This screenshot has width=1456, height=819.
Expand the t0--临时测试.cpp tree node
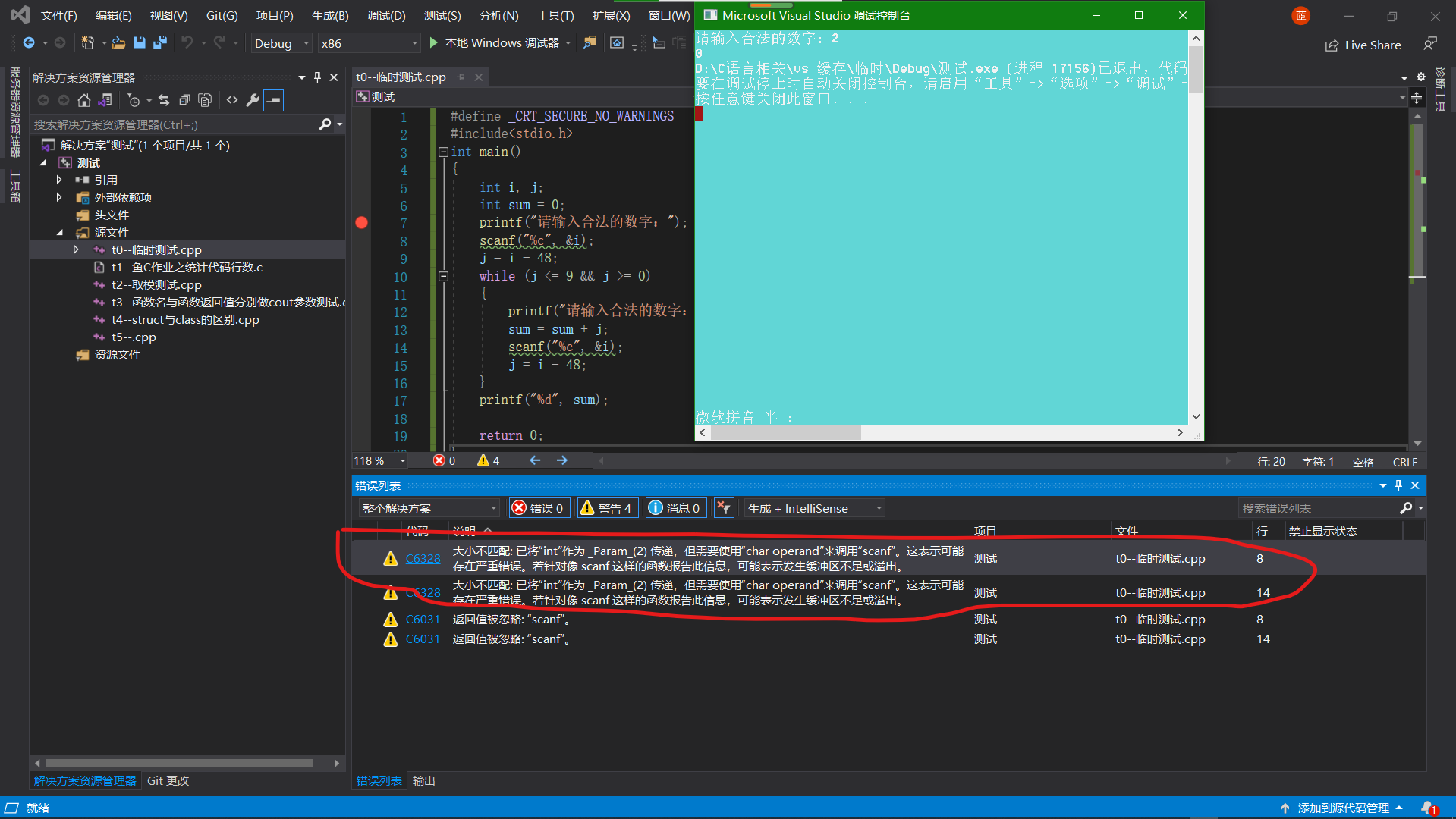click(x=76, y=249)
